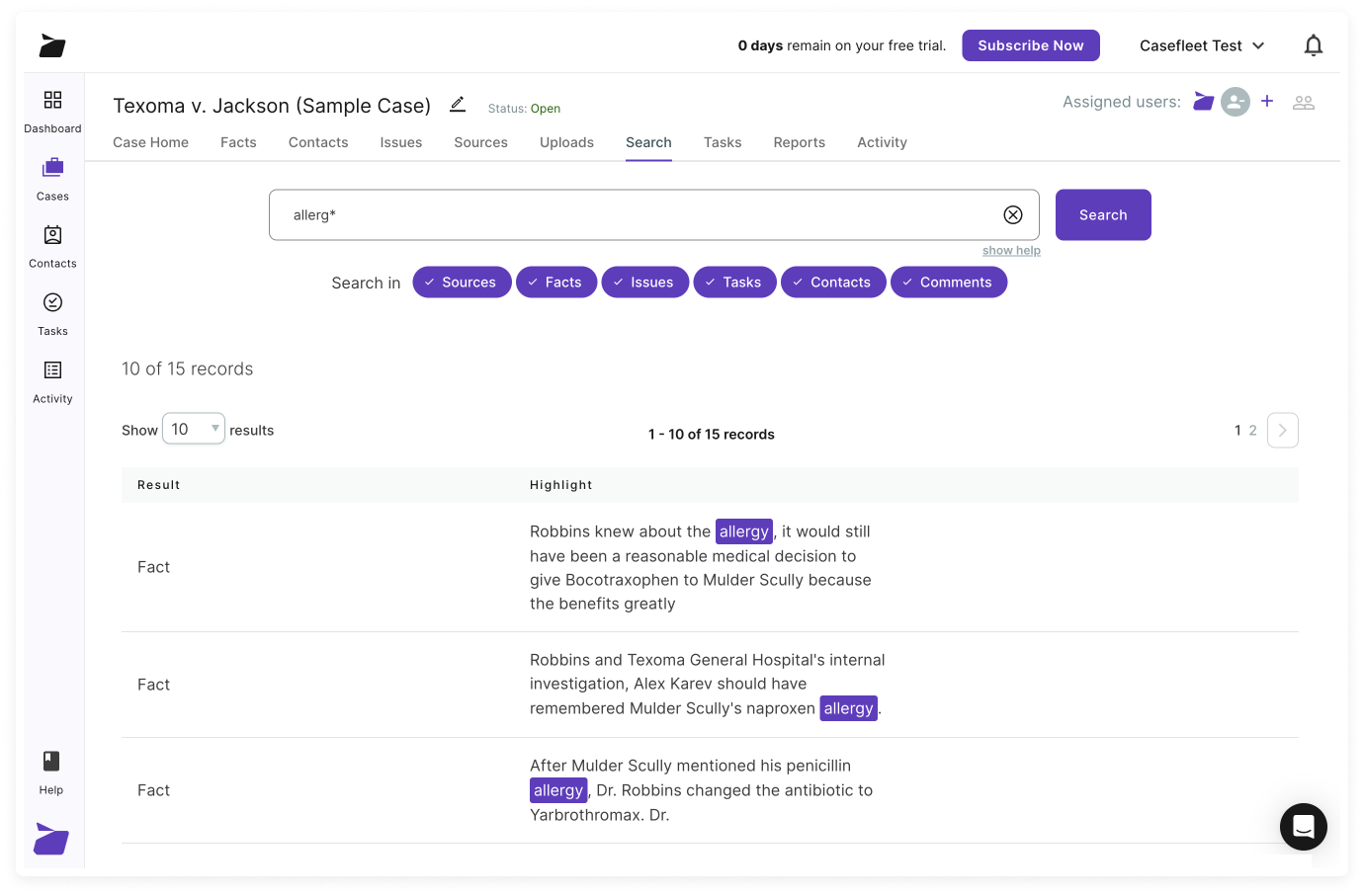
Task: Clear the search field with X icon
Action: point(1013,215)
